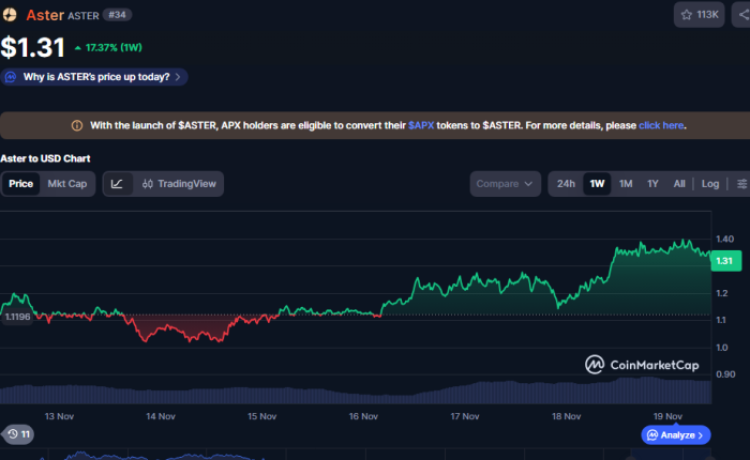
Task: Select the All time range
Action: (679, 184)
